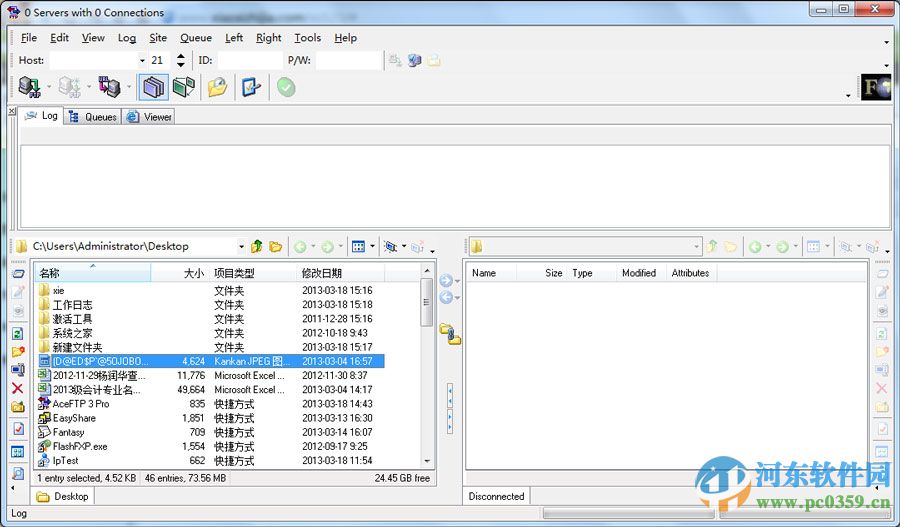Select the IpTest shortcut row

point(210,461)
